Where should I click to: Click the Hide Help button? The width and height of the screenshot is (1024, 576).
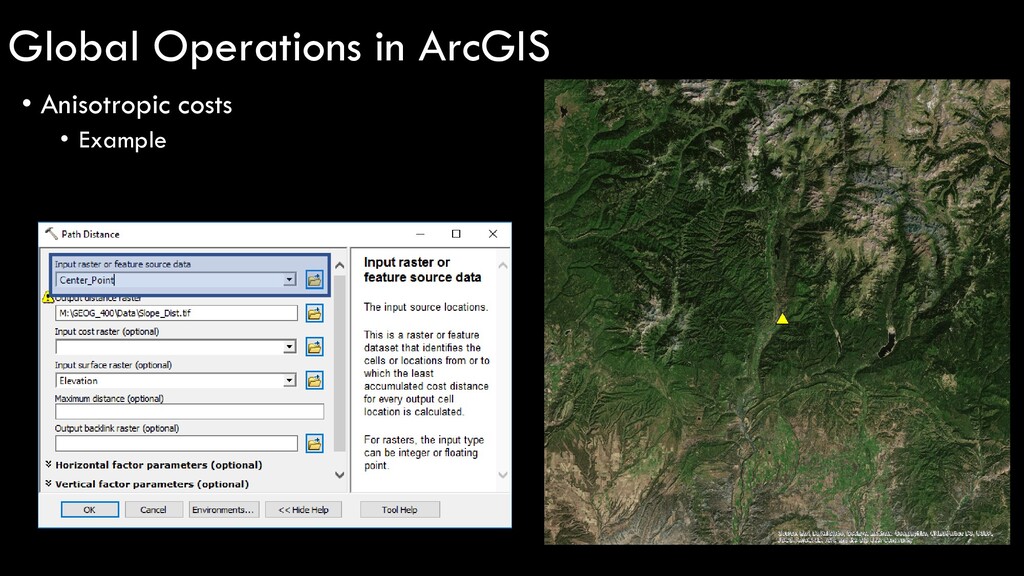[303, 509]
